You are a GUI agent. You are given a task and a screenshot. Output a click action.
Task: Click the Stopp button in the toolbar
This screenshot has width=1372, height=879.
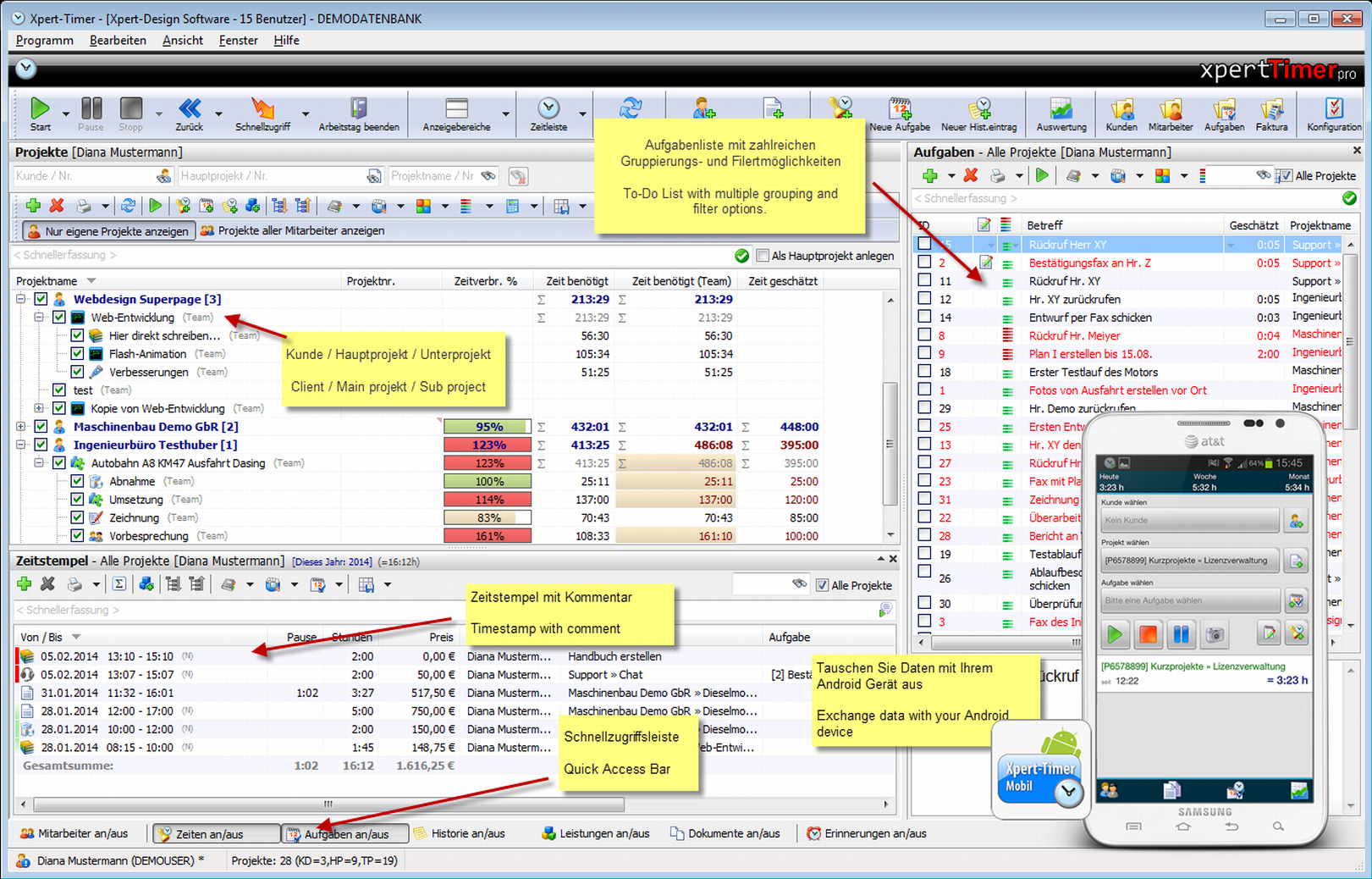[x=129, y=108]
